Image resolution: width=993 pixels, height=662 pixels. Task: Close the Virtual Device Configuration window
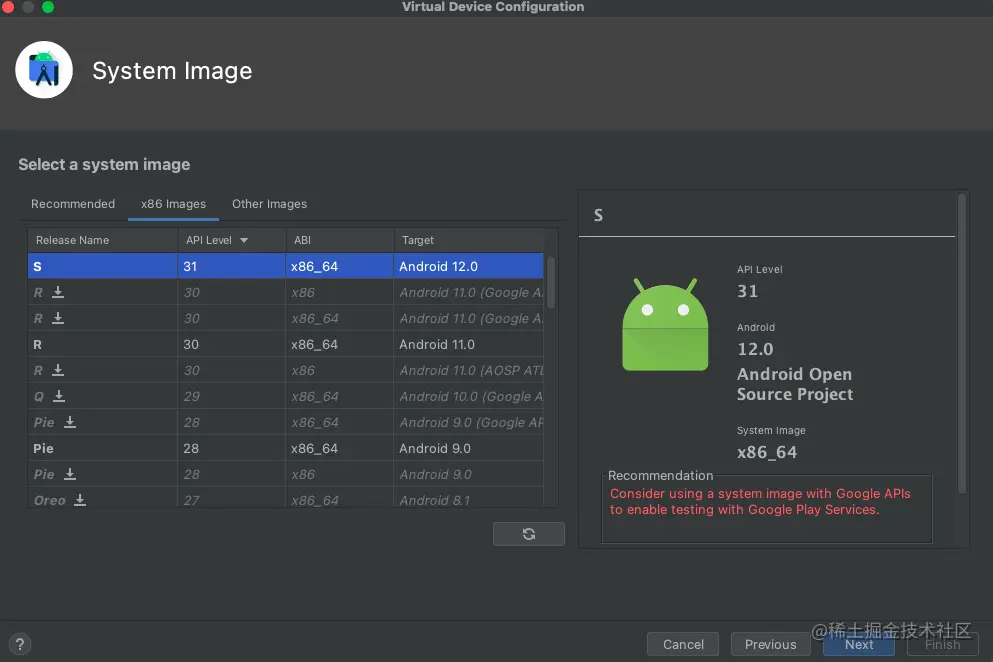(x=8, y=7)
